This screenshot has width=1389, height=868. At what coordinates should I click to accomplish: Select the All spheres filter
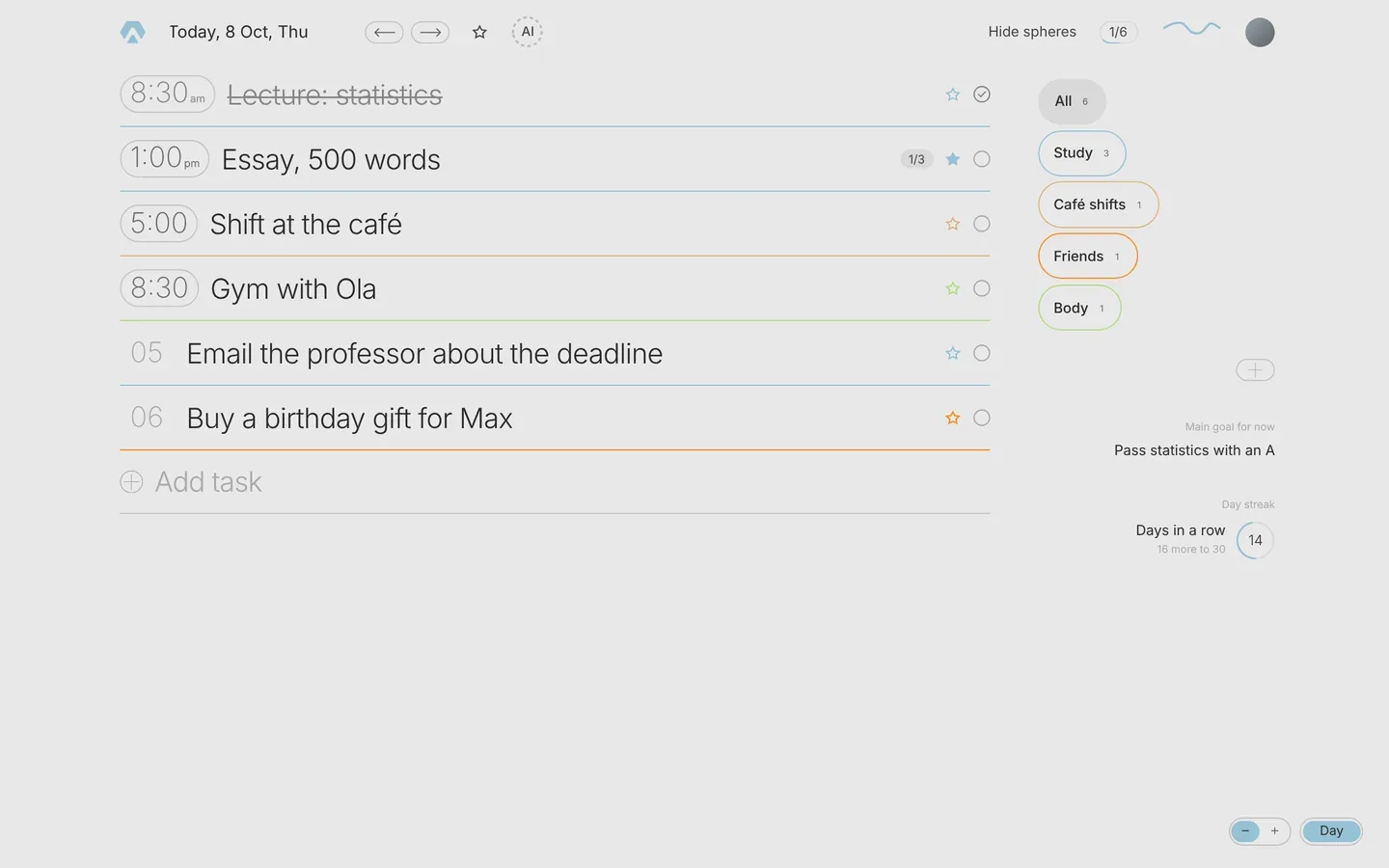1072,101
